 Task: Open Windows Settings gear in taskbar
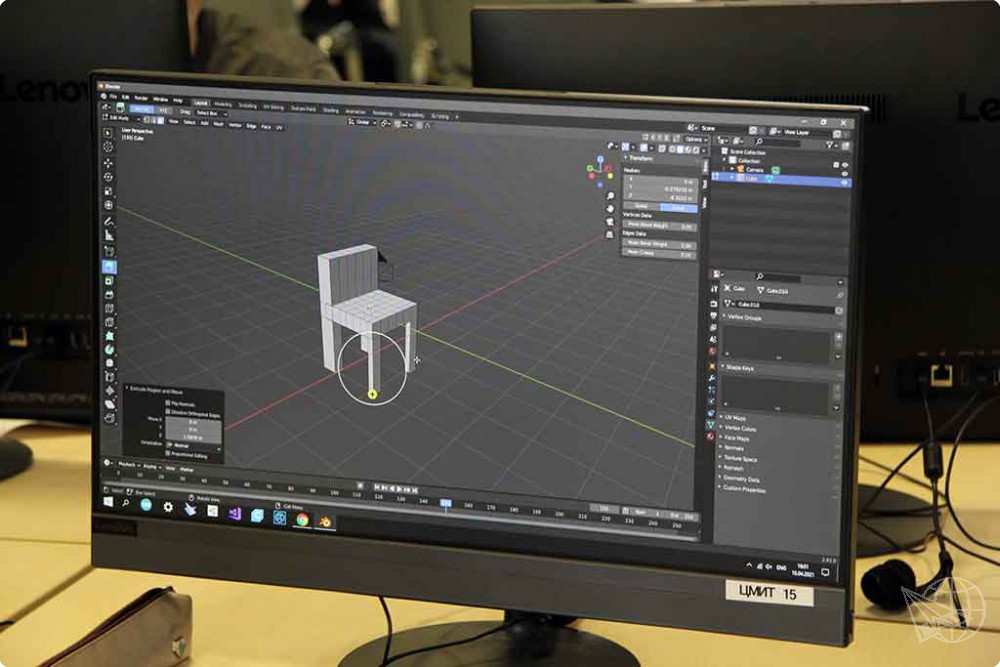168,507
